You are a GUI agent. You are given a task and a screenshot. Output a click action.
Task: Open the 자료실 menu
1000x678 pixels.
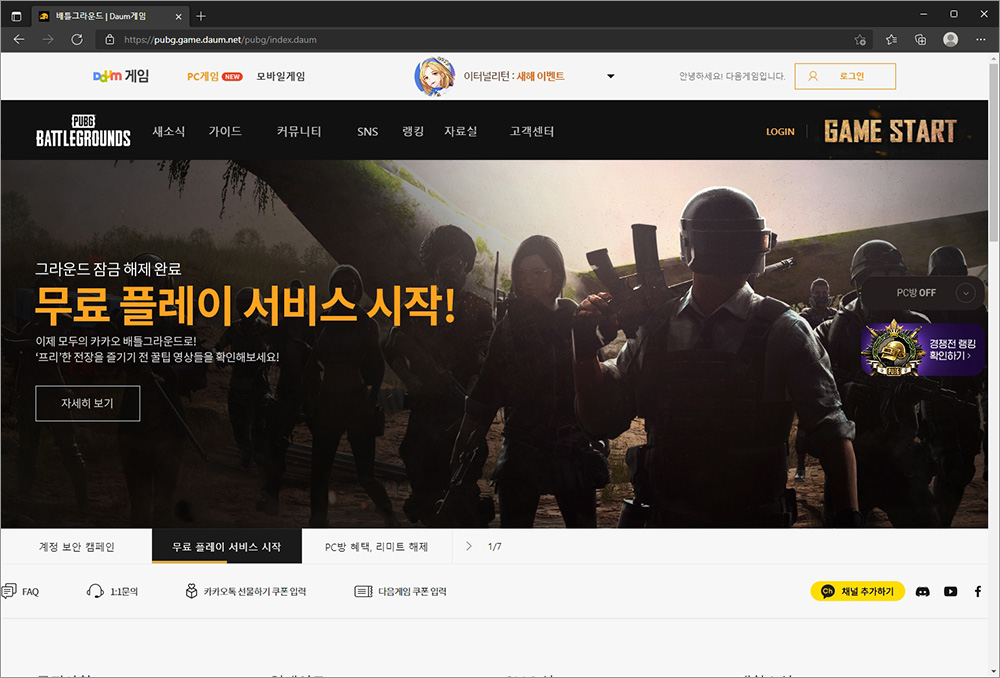[460, 131]
